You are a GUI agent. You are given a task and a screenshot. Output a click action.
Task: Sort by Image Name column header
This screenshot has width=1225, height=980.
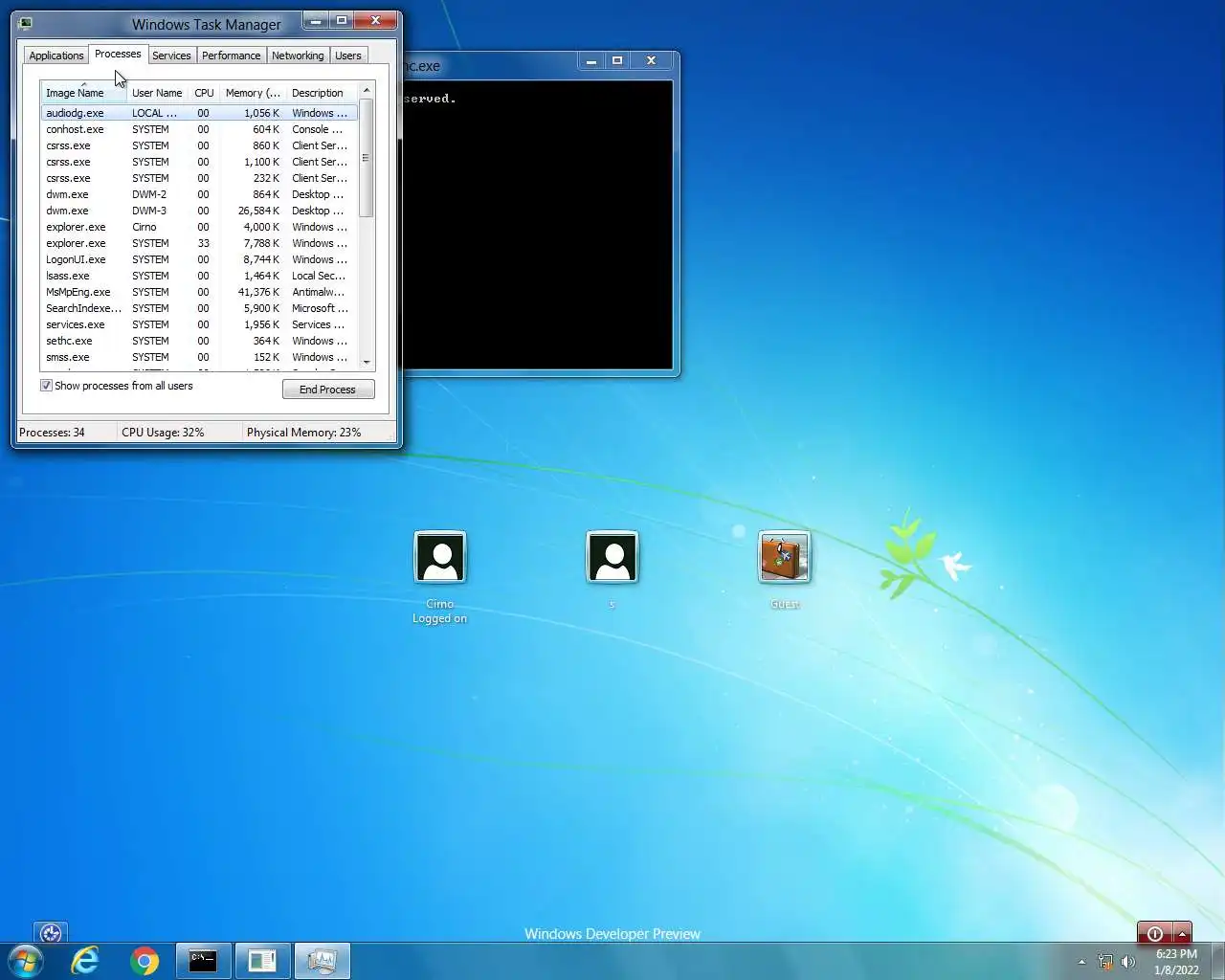[x=83, y=93]
